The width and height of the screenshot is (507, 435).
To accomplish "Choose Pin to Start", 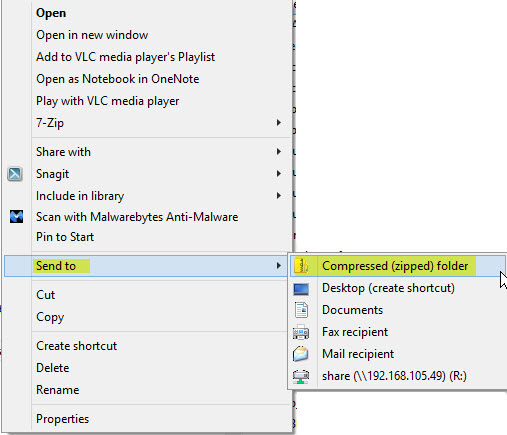I will tap(65, 237).
